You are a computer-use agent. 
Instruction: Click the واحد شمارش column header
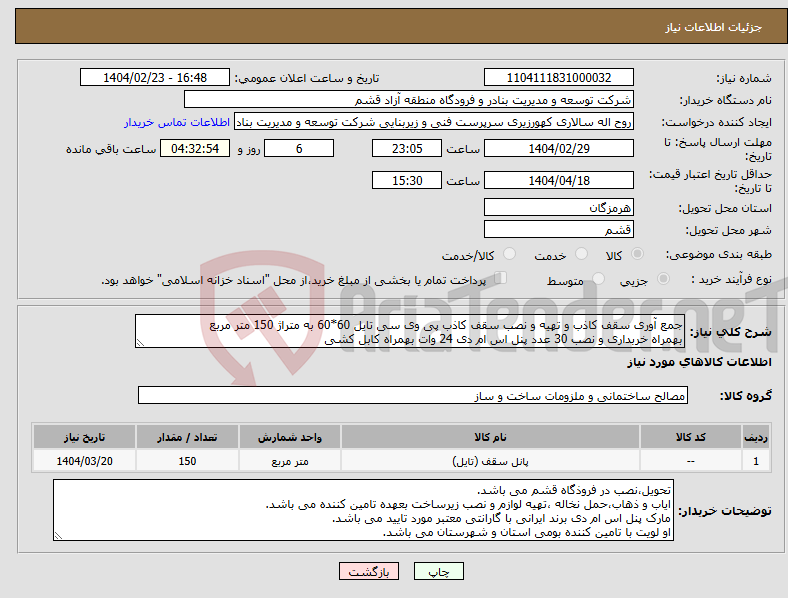[x=289, y=437]
